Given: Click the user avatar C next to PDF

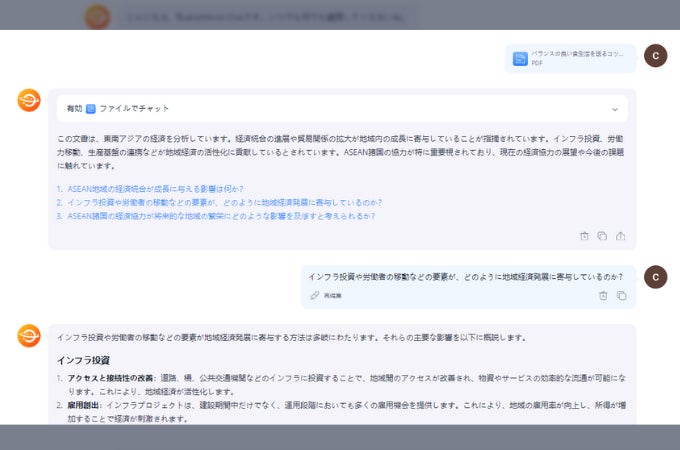Looking at the screenshot, I should coord(655,55).
